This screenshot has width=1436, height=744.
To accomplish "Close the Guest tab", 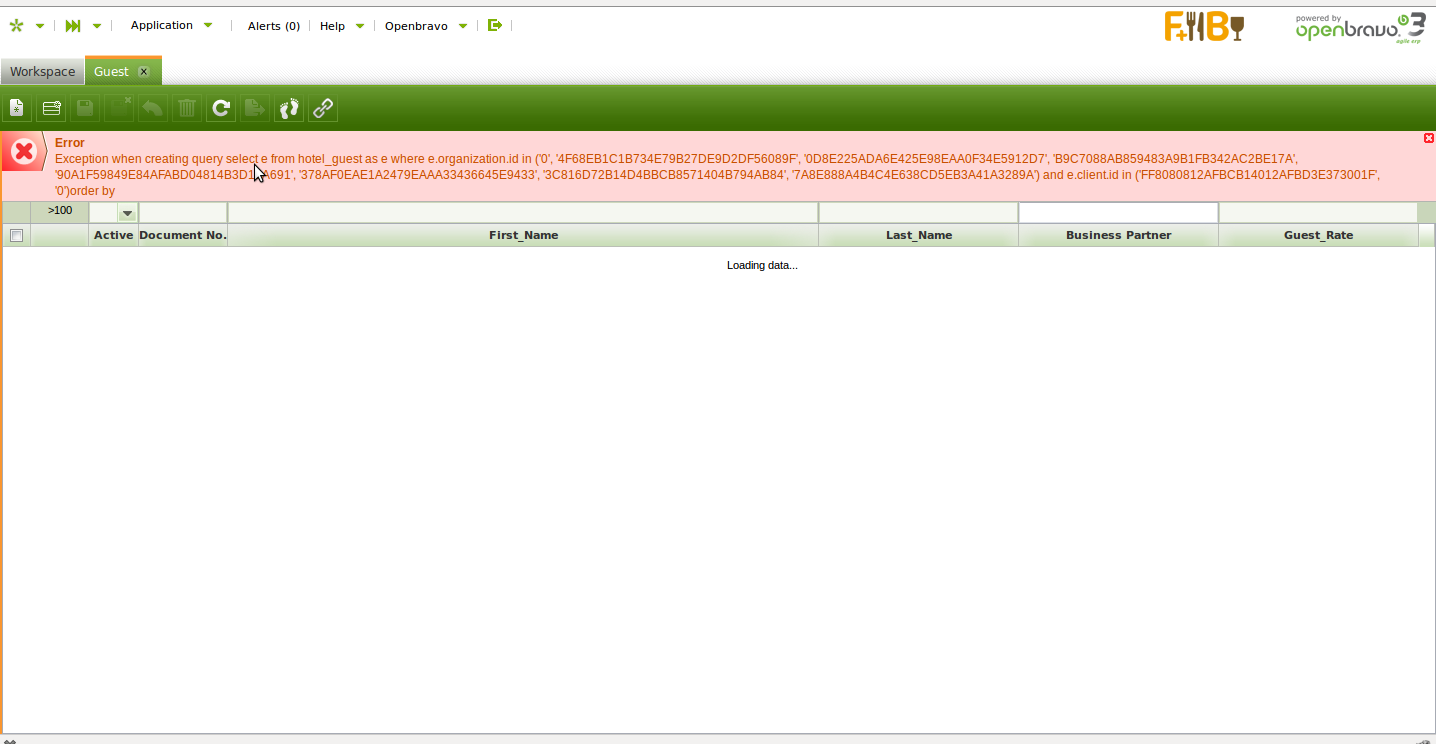I will coord(144,71).
